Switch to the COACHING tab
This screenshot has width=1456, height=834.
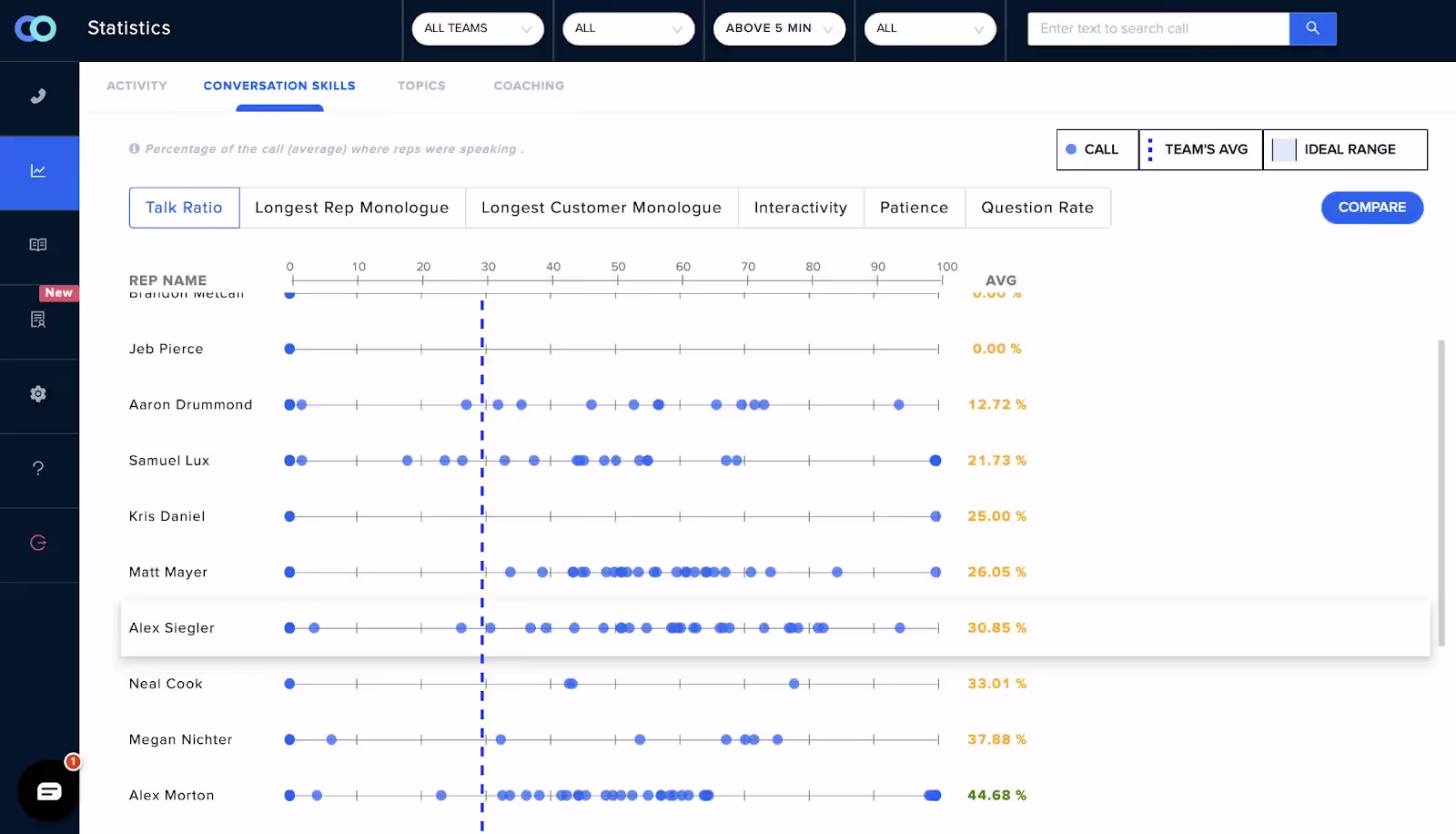point(529,86)
